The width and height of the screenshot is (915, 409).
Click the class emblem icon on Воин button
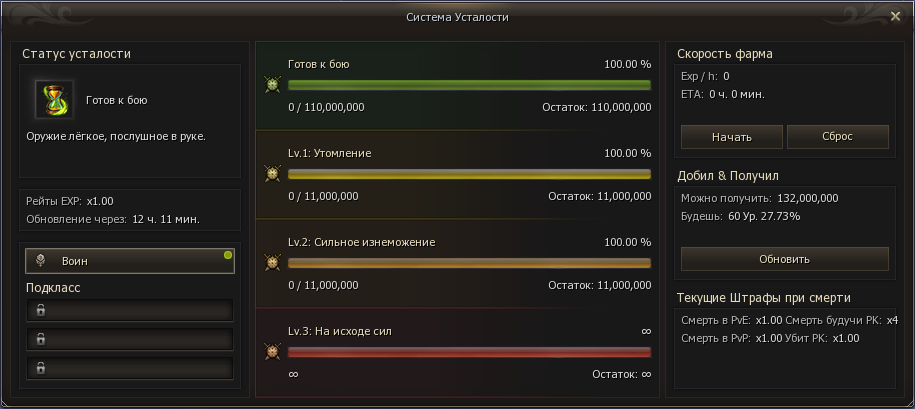[40, 261]
